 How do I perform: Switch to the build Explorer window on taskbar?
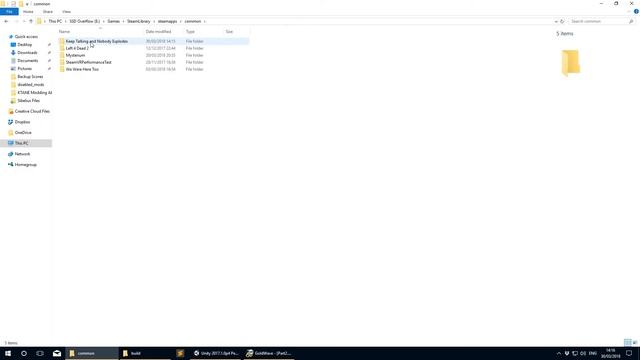(x=145, y=353)
